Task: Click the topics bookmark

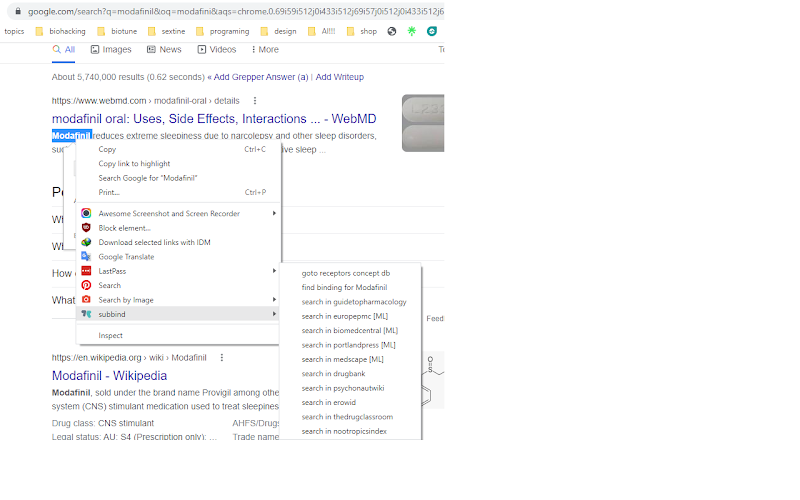Action: (x=14, y=31)
